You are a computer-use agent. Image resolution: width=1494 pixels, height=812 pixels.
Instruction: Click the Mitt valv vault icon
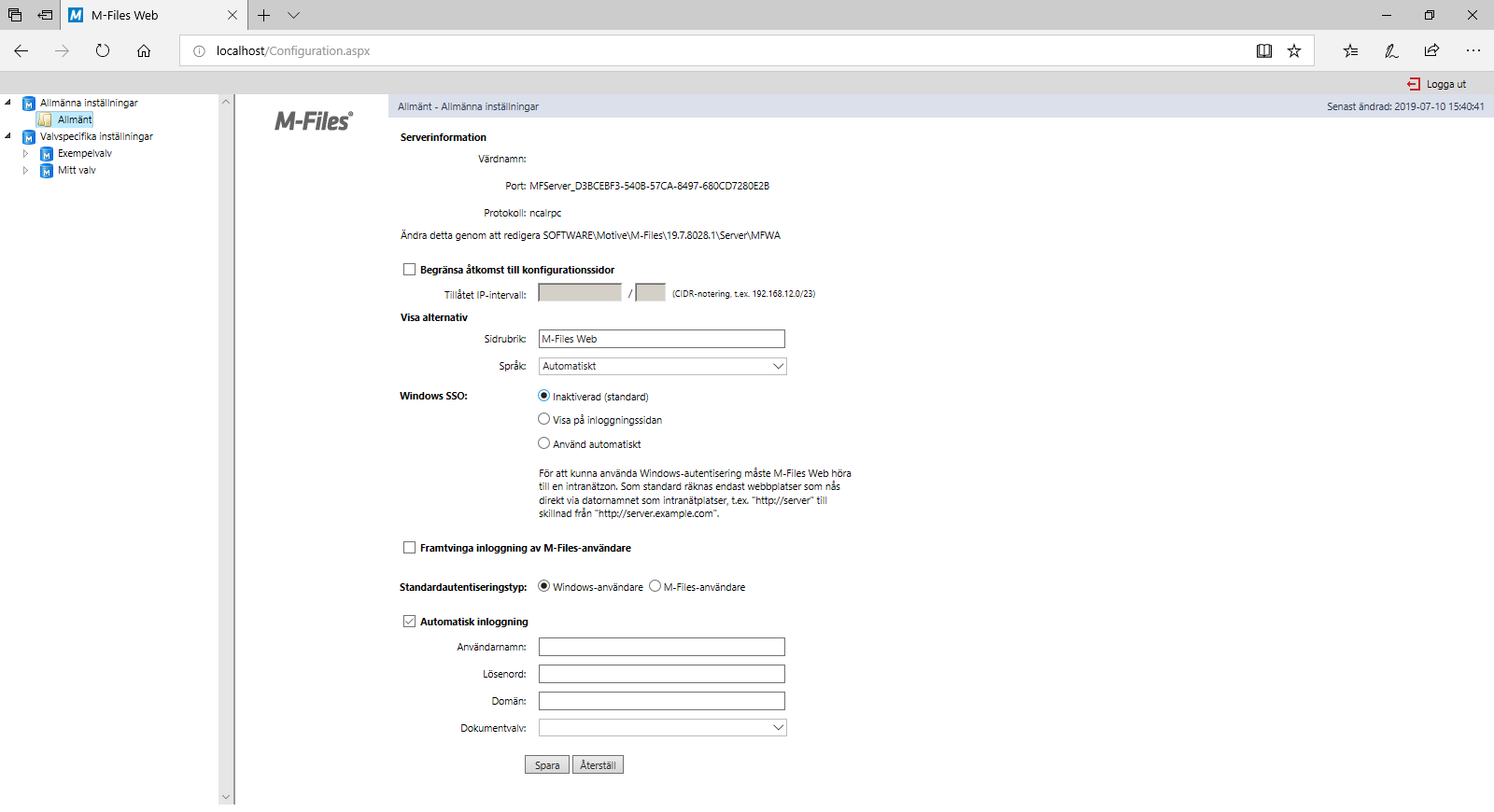coord(47,171)
